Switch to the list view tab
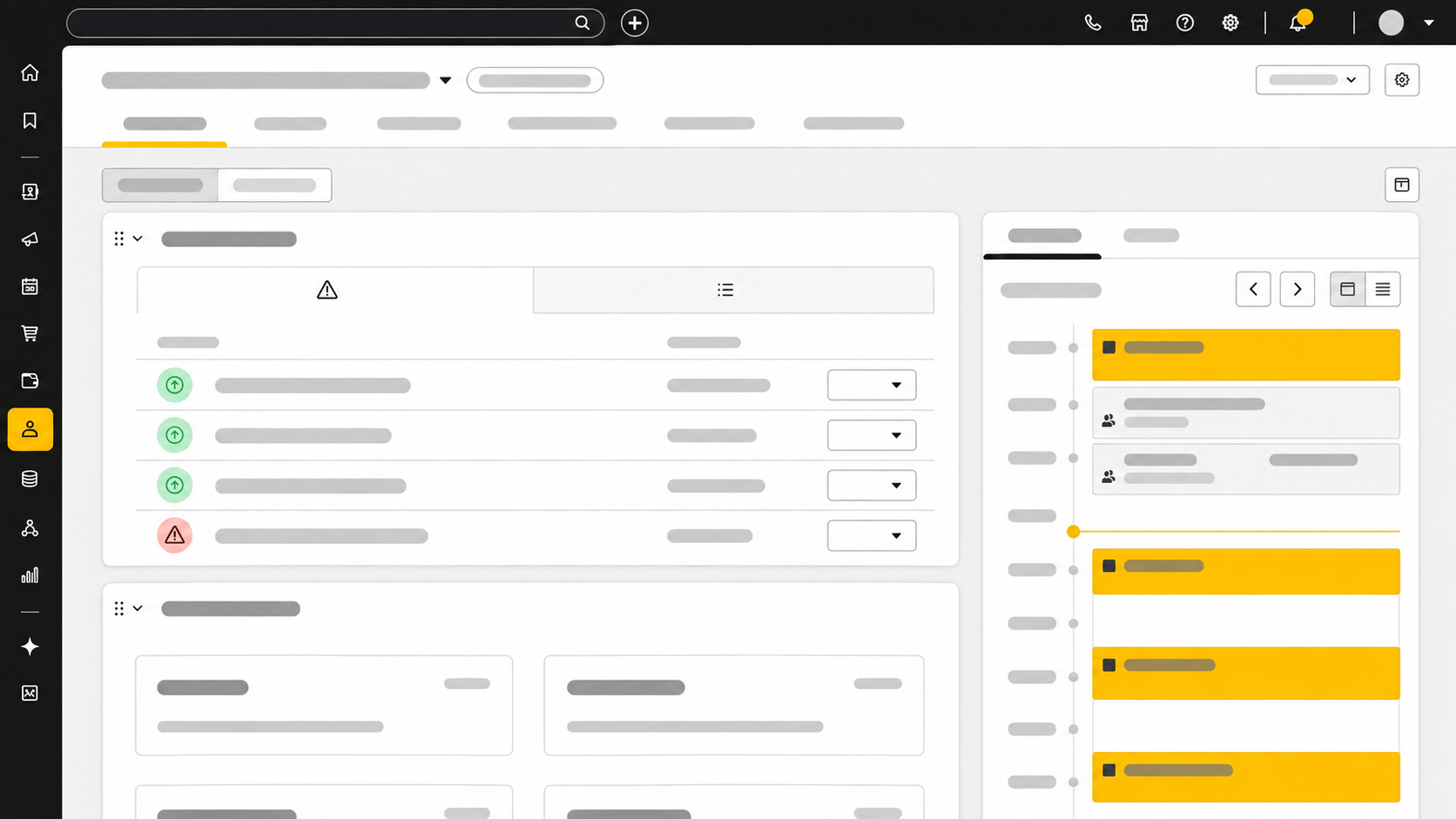 pyautogui.click(x=733, y=290)
